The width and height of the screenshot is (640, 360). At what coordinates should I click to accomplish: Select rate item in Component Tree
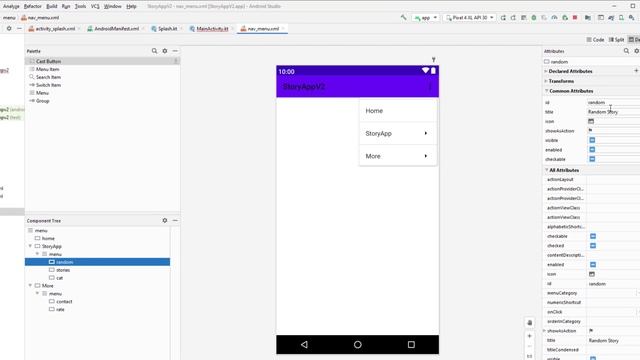pyautogui.click(x=60, y=309)
